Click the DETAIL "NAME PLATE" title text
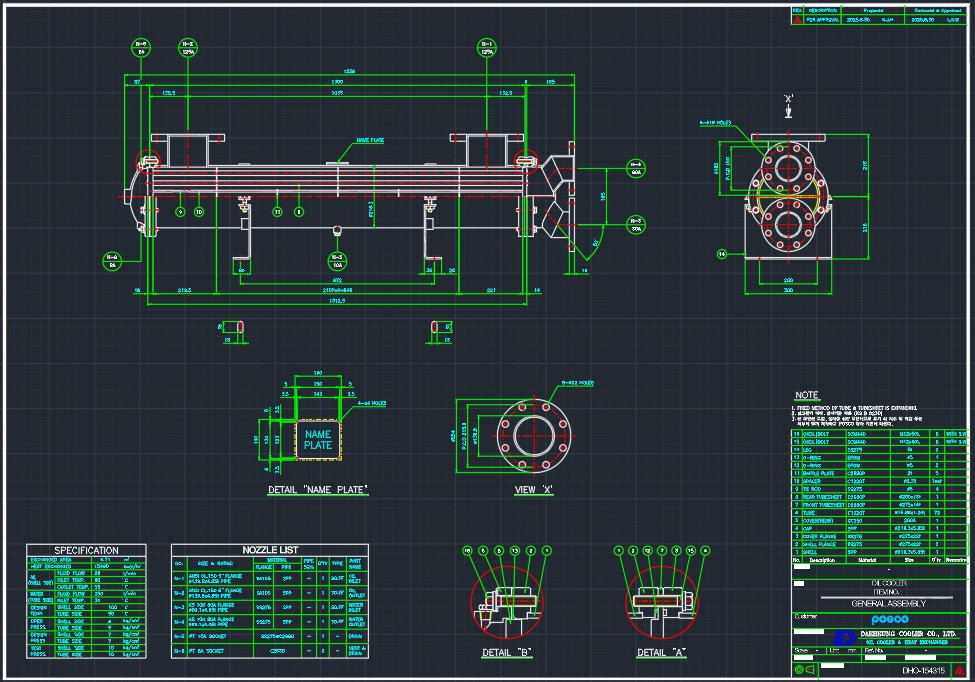 coord(318,490)
